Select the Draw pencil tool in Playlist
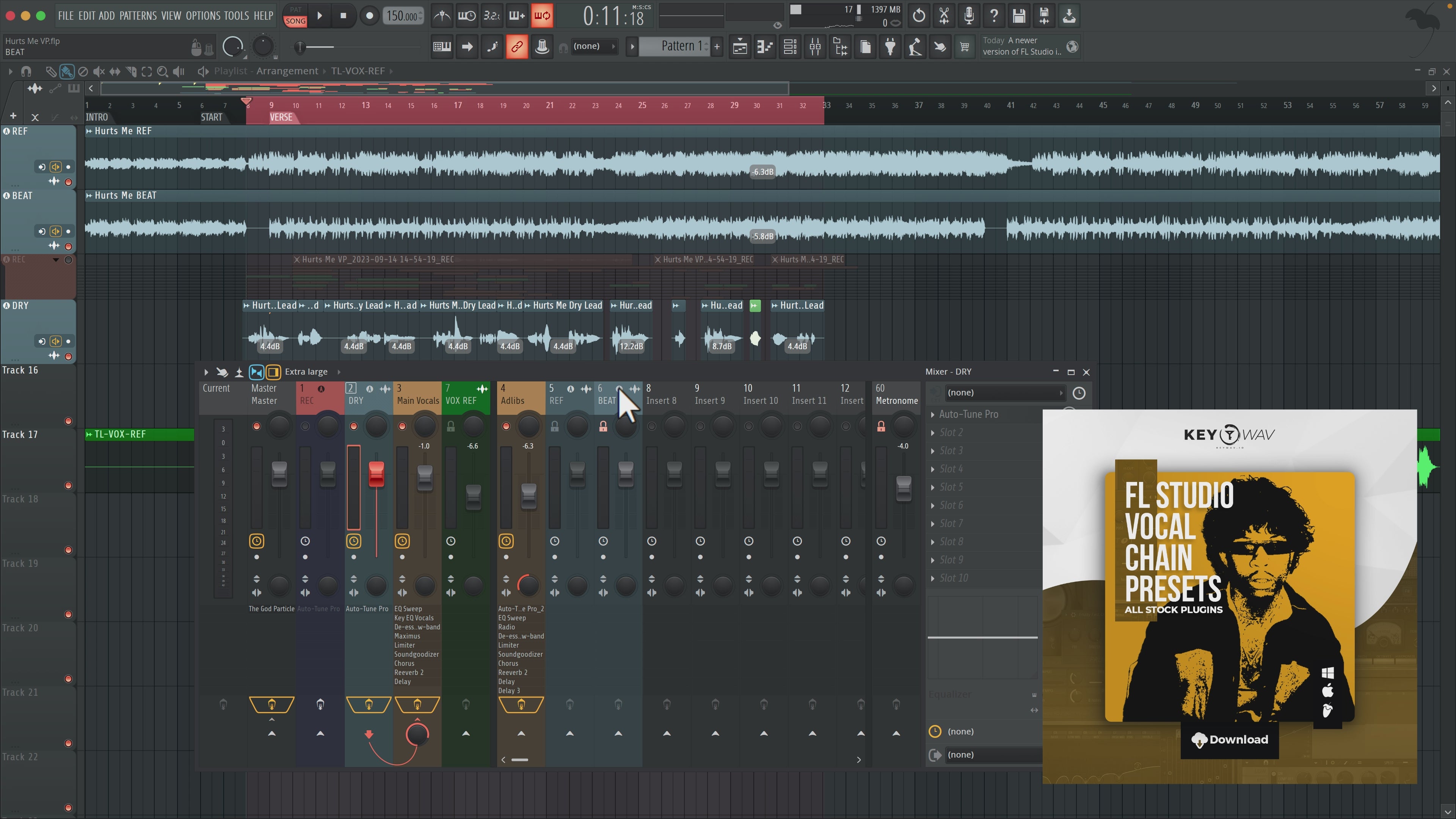The width and height of the screenshot is (1456, 819). [51, 71]
